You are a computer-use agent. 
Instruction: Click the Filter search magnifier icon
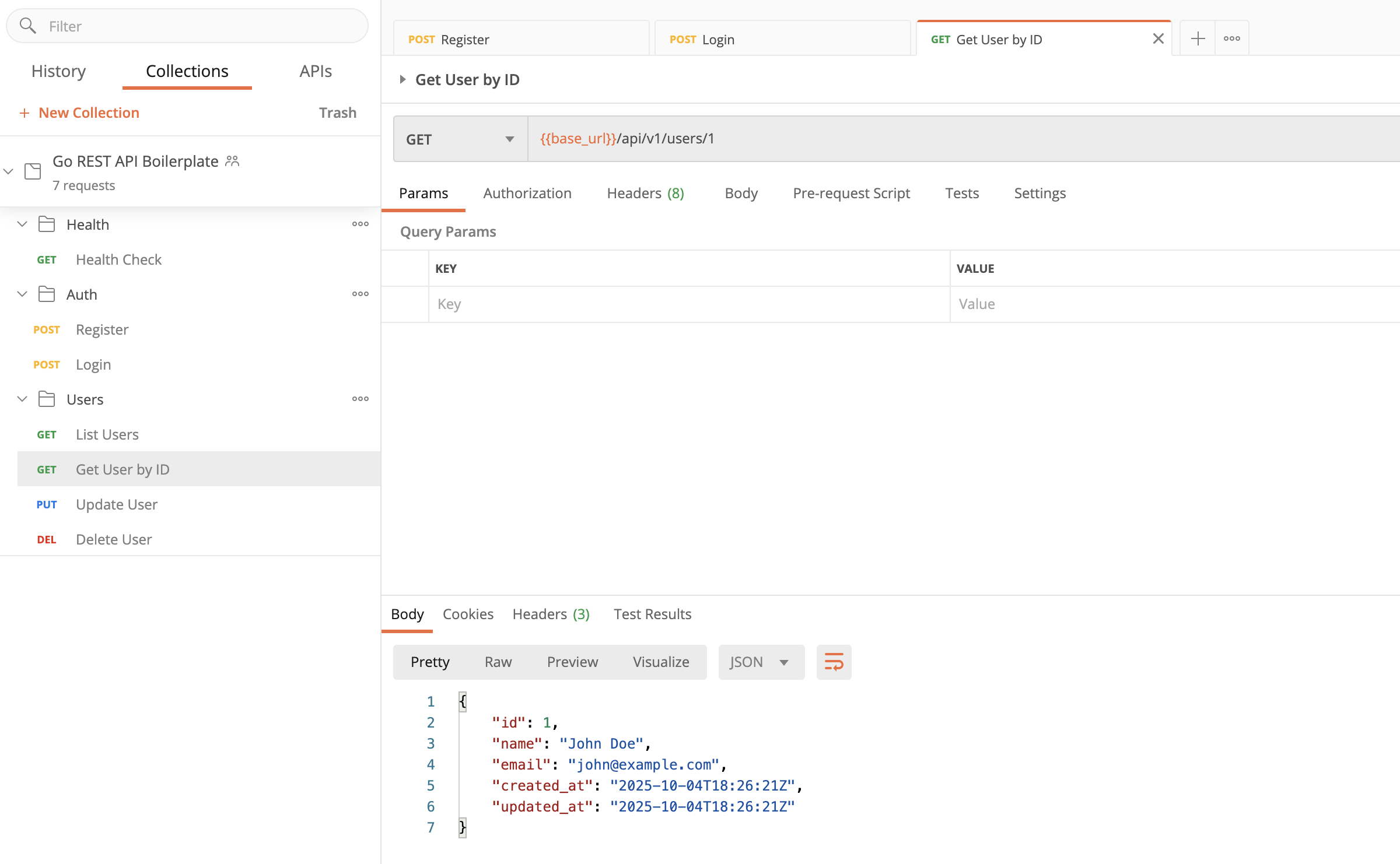[27, 26]
